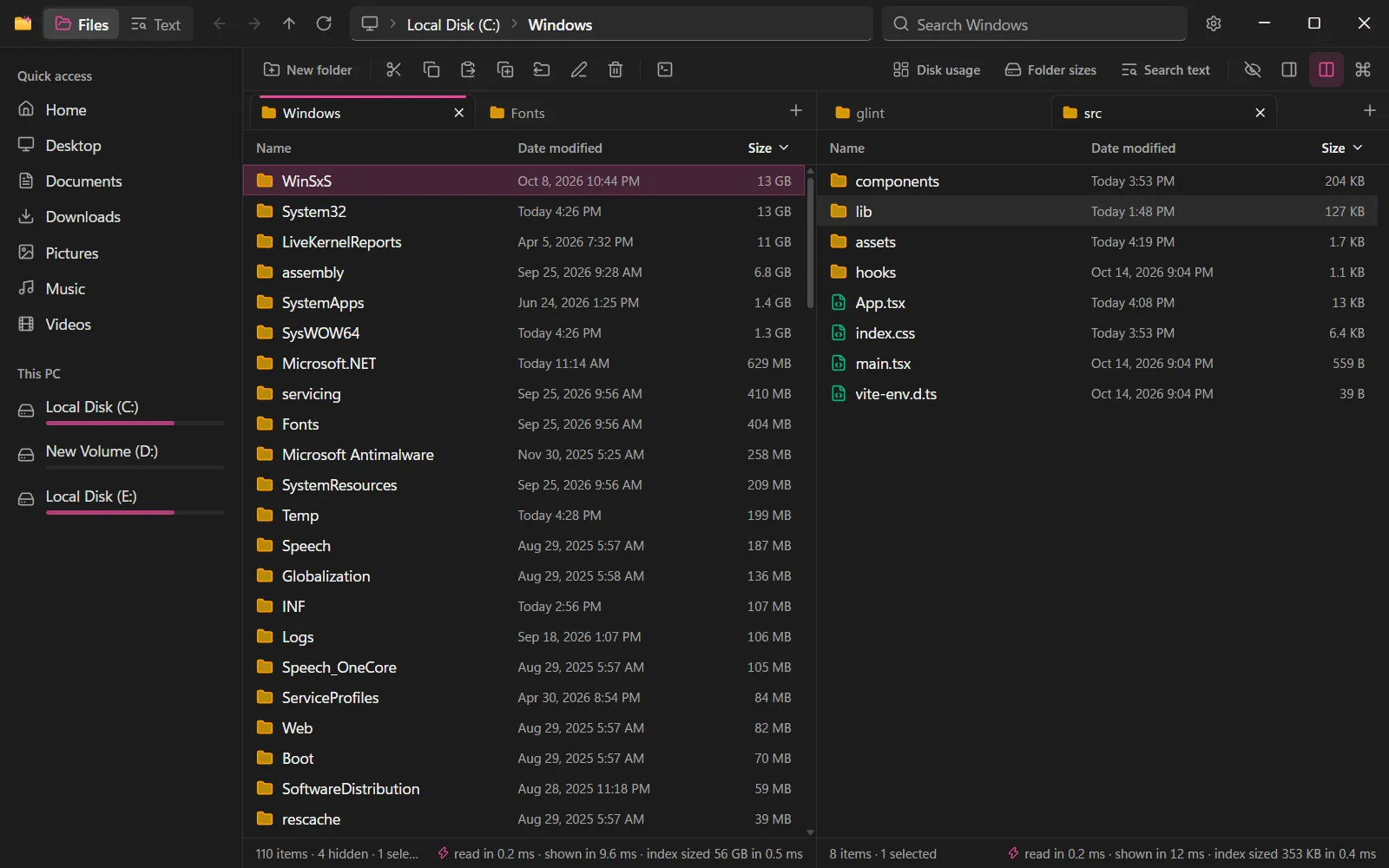Click the app logo folder icon
Image resolution: width=1389 pixels, height=868 pixels.
coord(23,23)
